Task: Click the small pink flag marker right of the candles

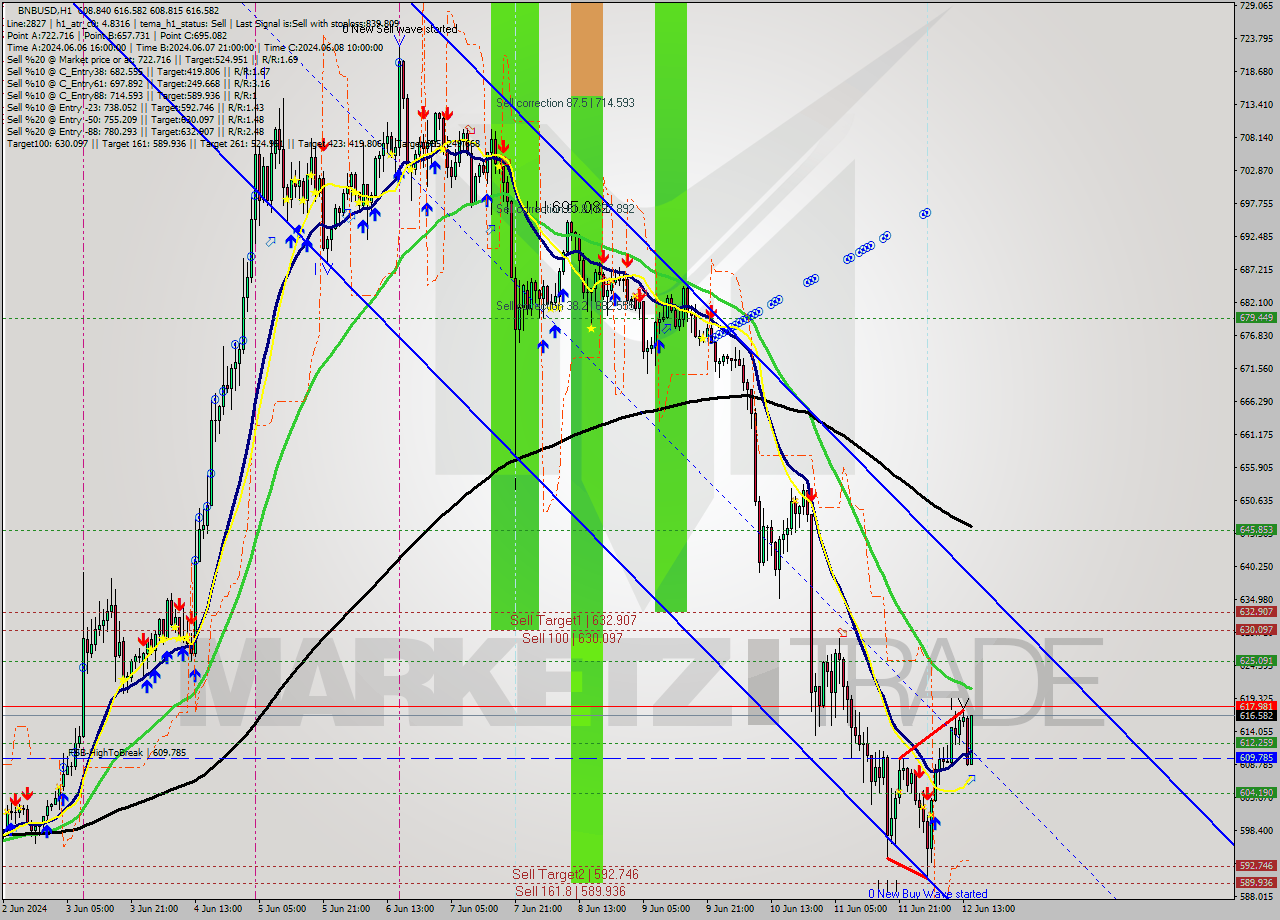Action: 470,130
